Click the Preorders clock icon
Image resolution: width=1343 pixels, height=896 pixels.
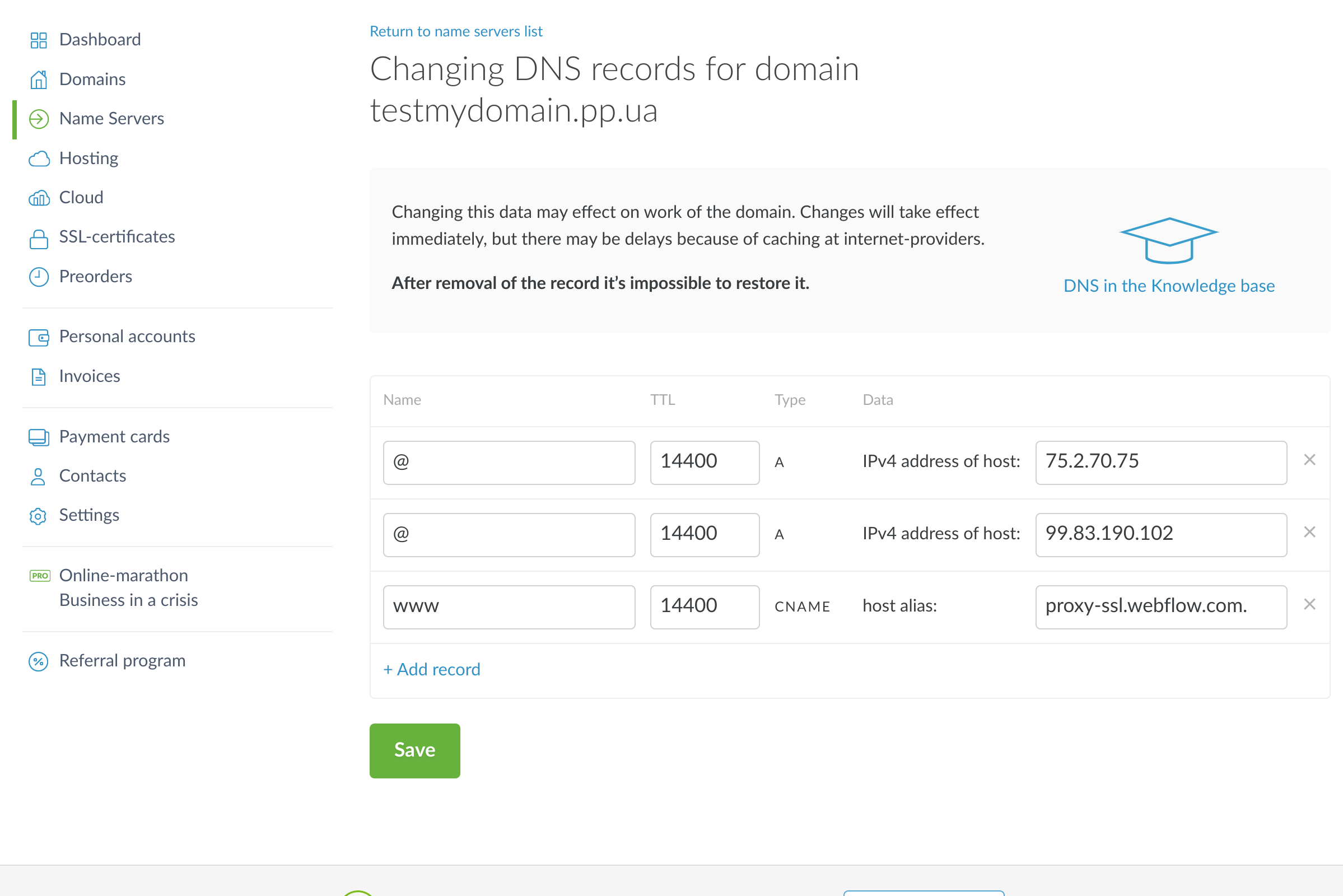coord(38,277)
